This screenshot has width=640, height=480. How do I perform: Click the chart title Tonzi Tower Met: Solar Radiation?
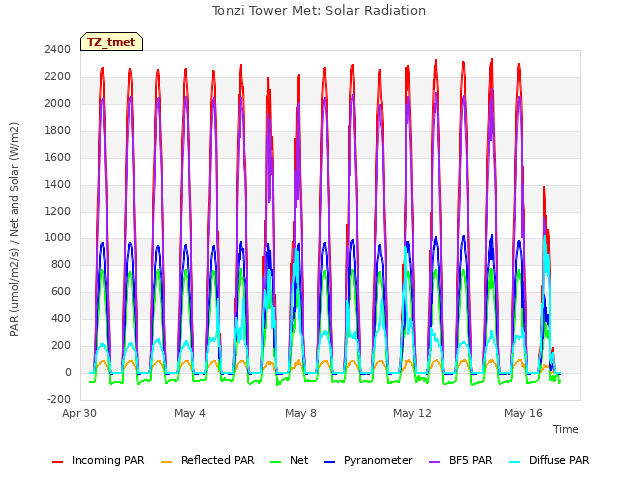pyautogui.click(x=319, y=11)
